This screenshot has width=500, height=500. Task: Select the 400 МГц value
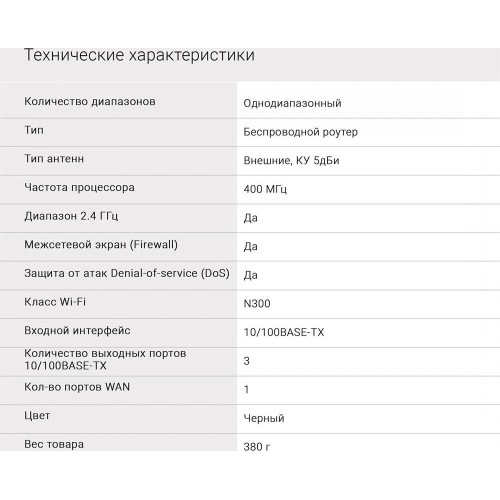pyautogui.click(x=265, y=189)
